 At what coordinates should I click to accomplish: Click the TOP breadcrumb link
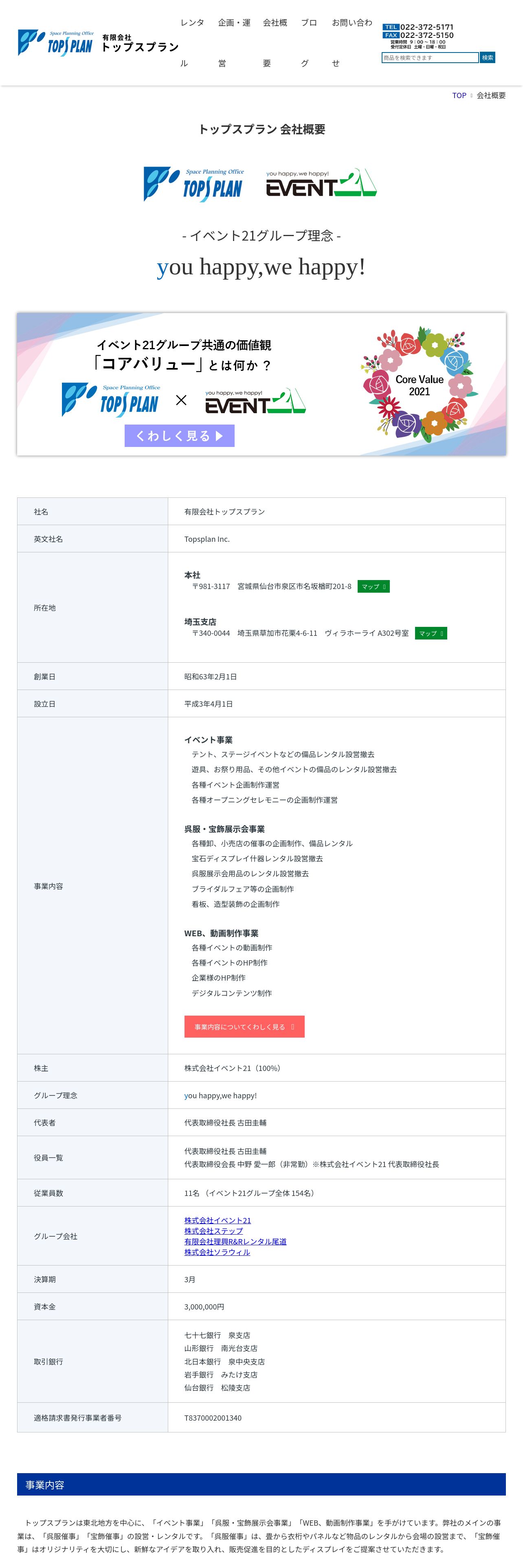(x=459, y=96)
